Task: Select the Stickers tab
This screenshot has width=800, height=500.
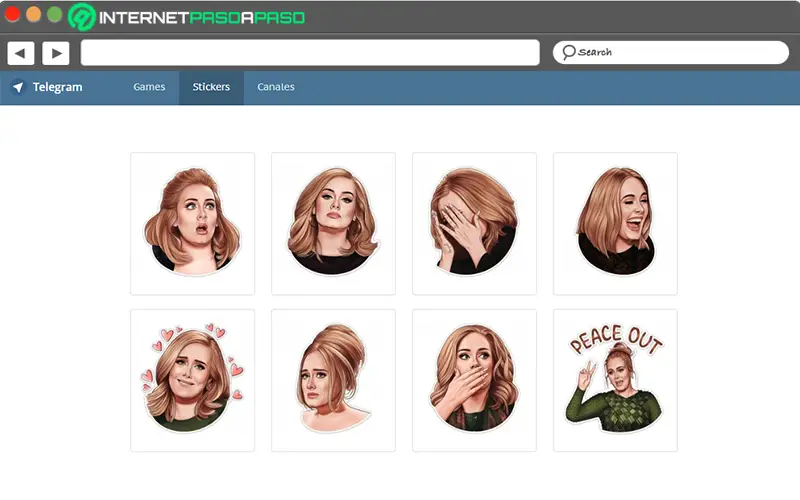Action: tap(211, 87)
